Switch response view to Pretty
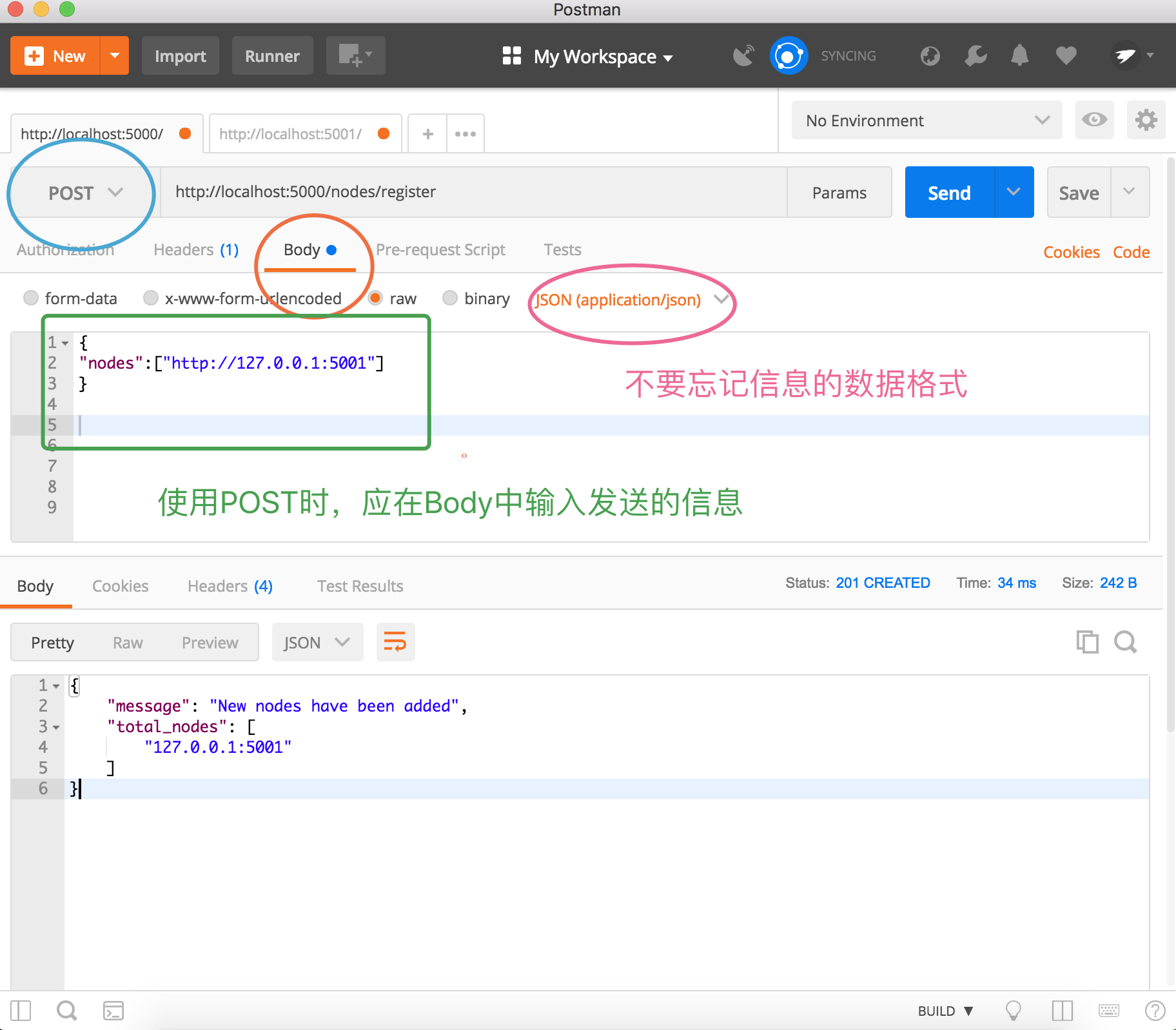Image resolution: width=1176 pixels, height=1030 pixels. coord(52,643)
